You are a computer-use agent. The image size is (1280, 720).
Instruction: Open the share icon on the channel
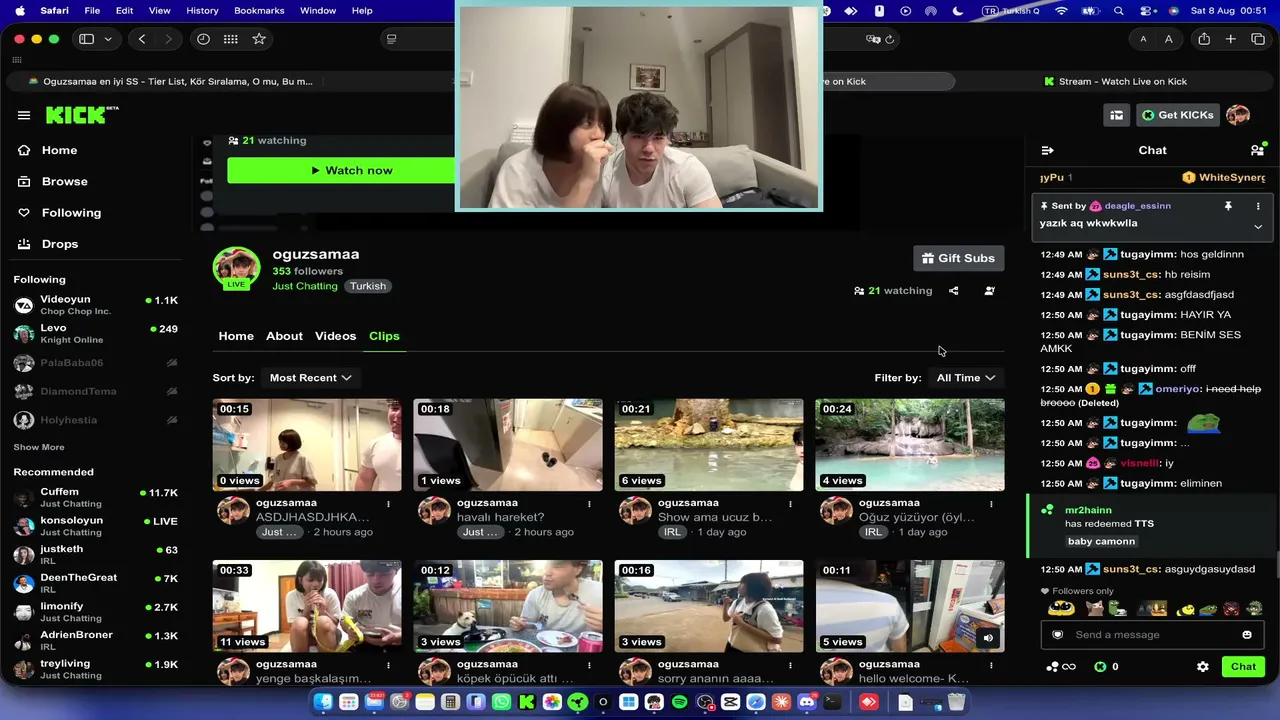[954, 291]
